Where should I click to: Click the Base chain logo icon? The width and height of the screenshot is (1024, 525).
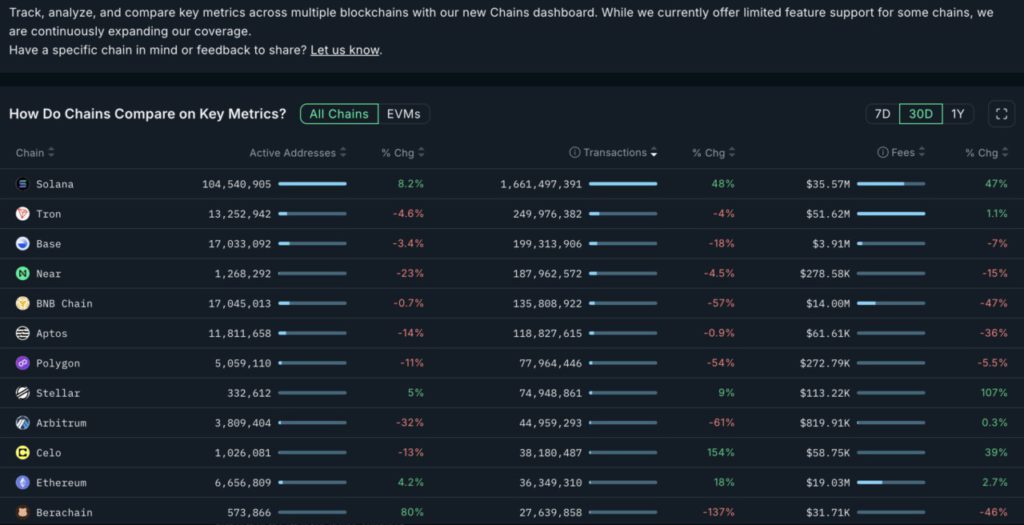[23, 244]
